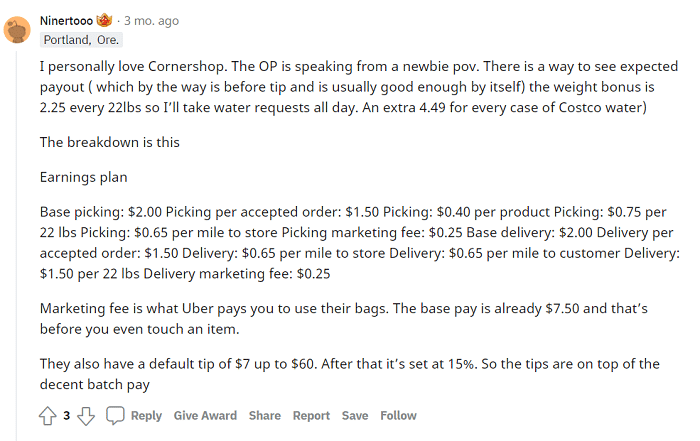Collapse the thread using the vertical line

(17, 245)
